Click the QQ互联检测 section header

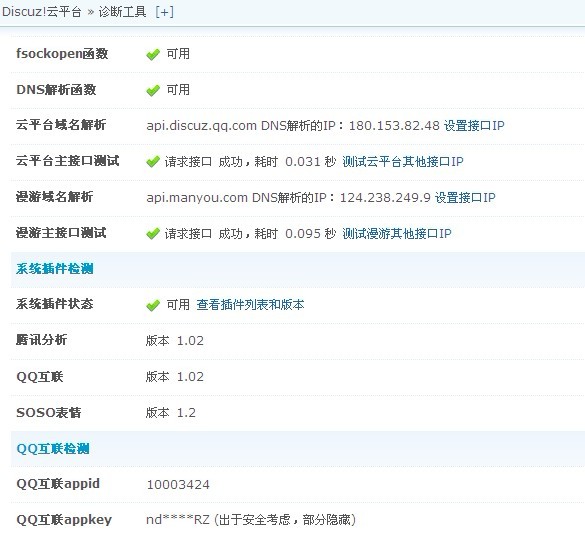[x=53, y=448]
